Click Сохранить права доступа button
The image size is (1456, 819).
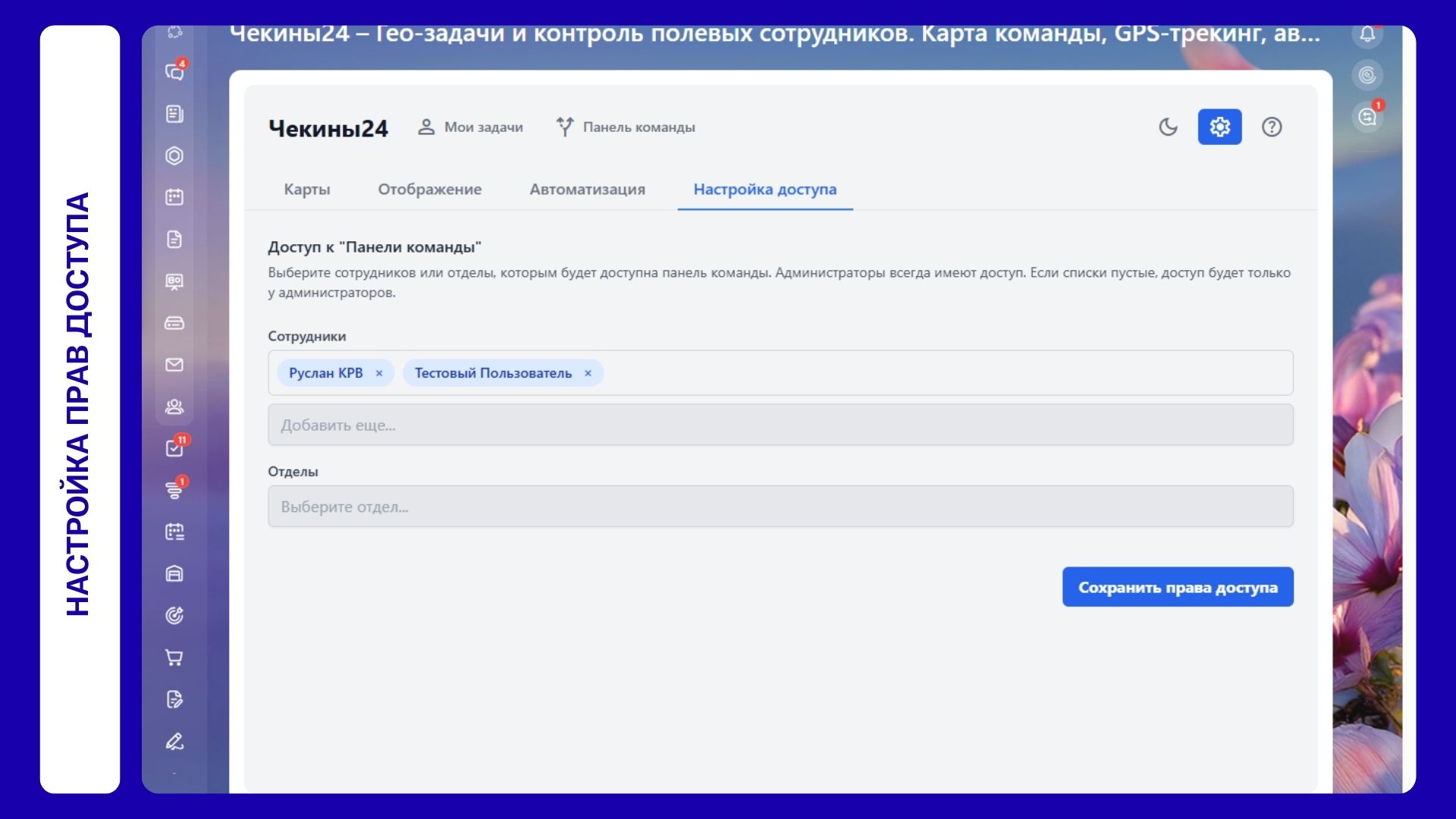click(1177, 587)
